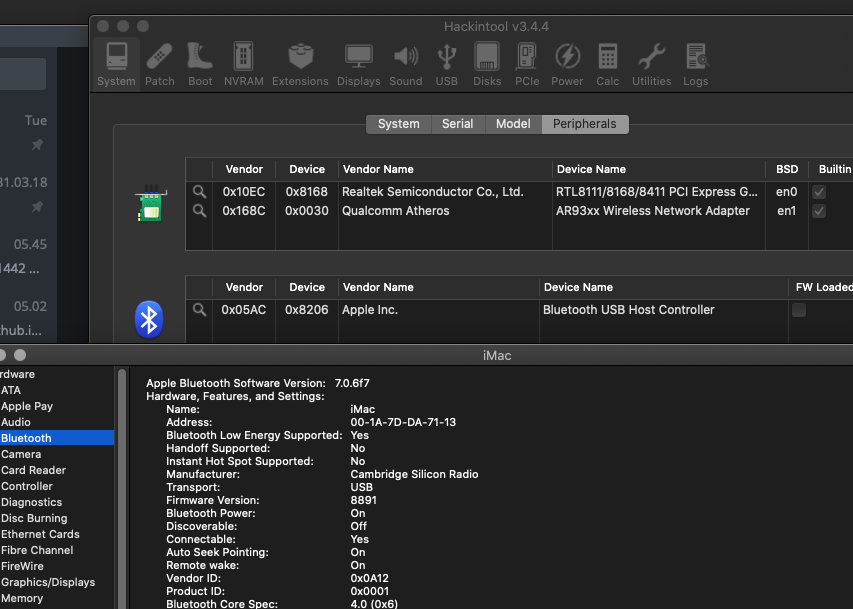Toggle FW Loaded checkbox for Bluetooth controller
This screenshot has height=609, width=853.
(799, 310)
